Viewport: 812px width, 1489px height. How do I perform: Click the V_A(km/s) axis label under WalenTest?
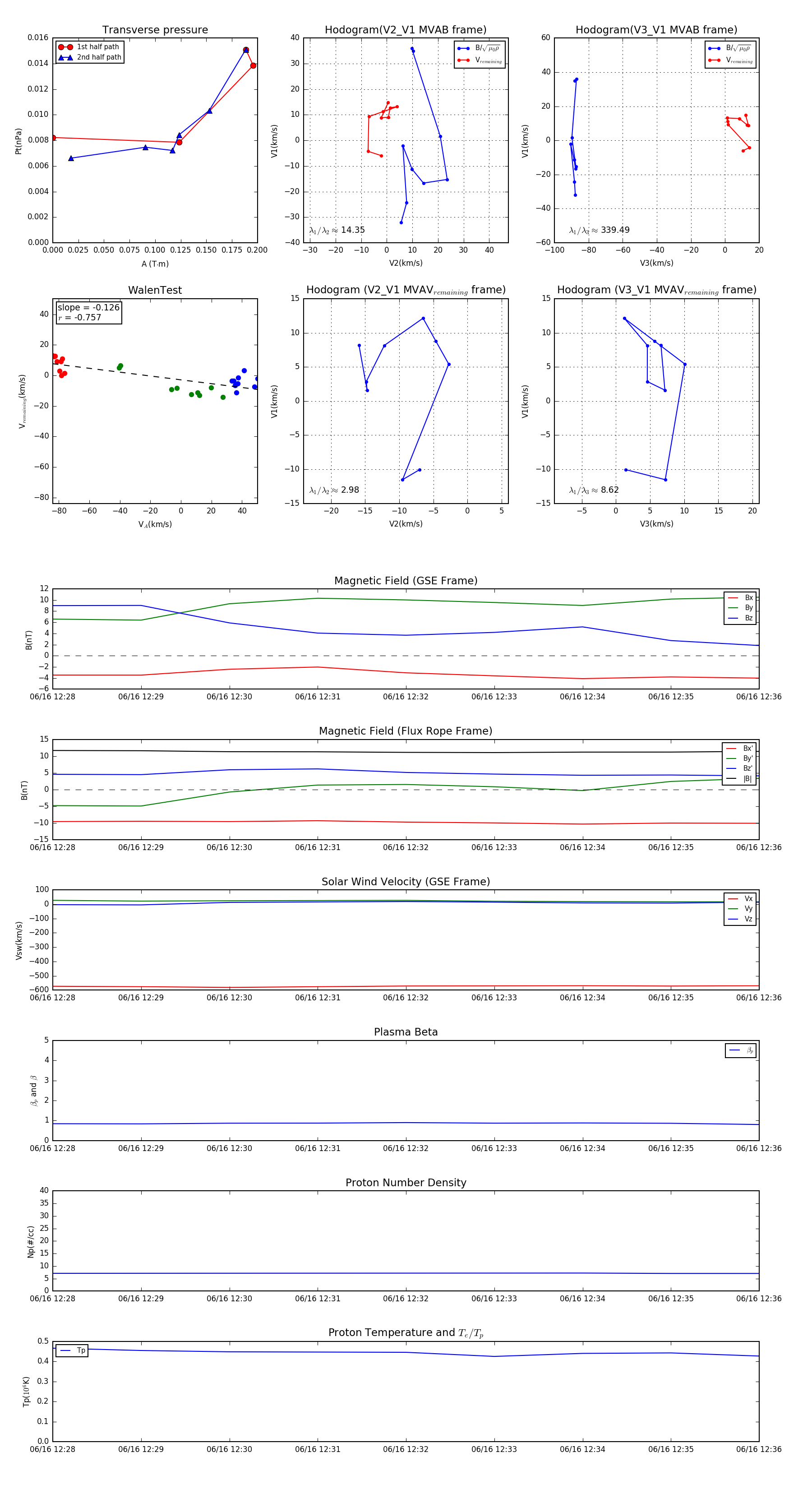pos(155,524)
